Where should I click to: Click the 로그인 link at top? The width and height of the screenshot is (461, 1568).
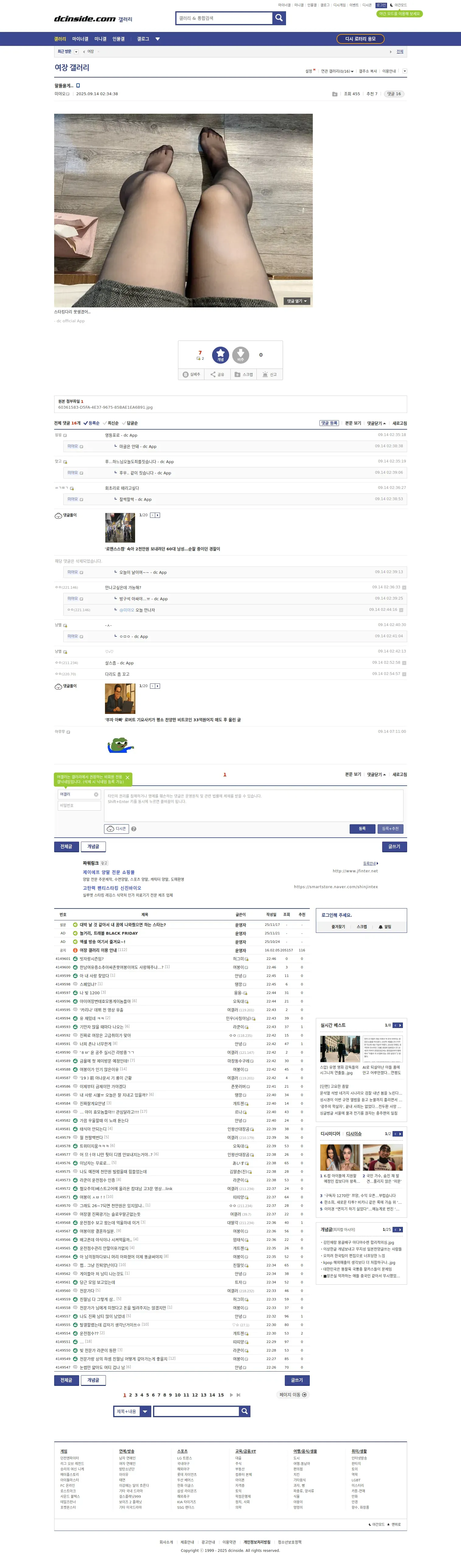[381, 5]
